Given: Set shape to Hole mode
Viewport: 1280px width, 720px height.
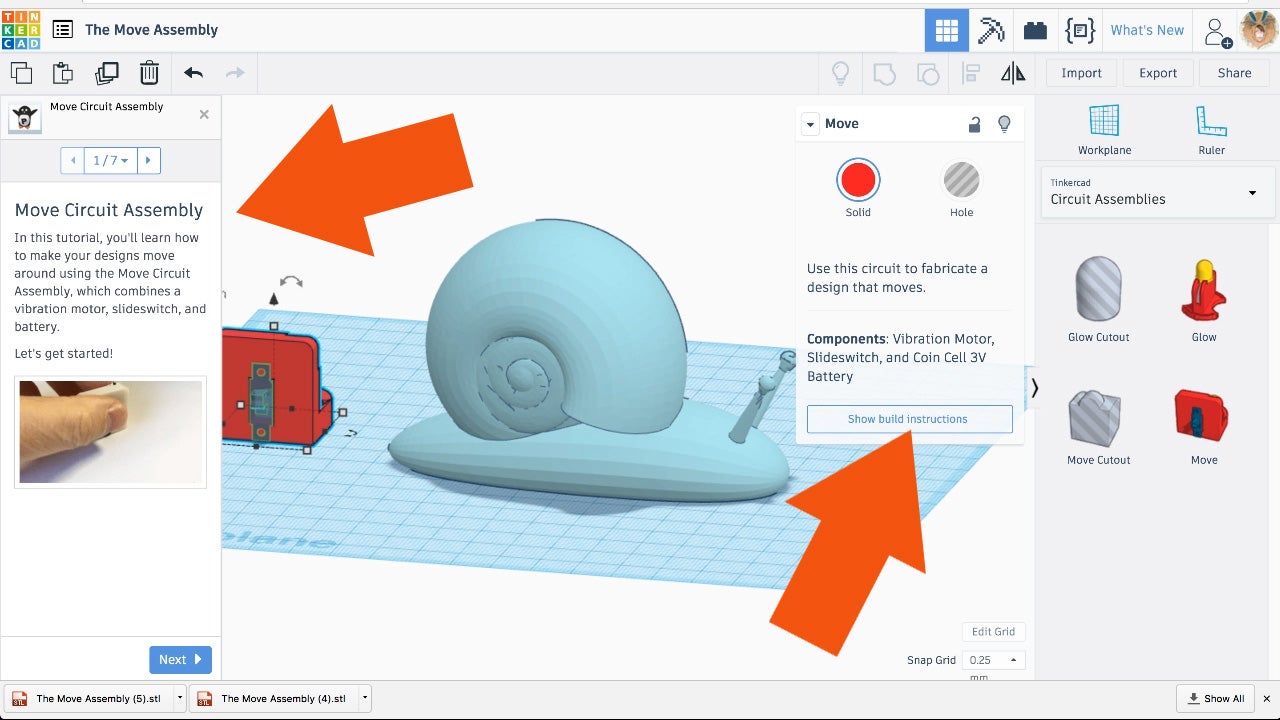Looking at the screenshot, I should (x=961, y=181).
